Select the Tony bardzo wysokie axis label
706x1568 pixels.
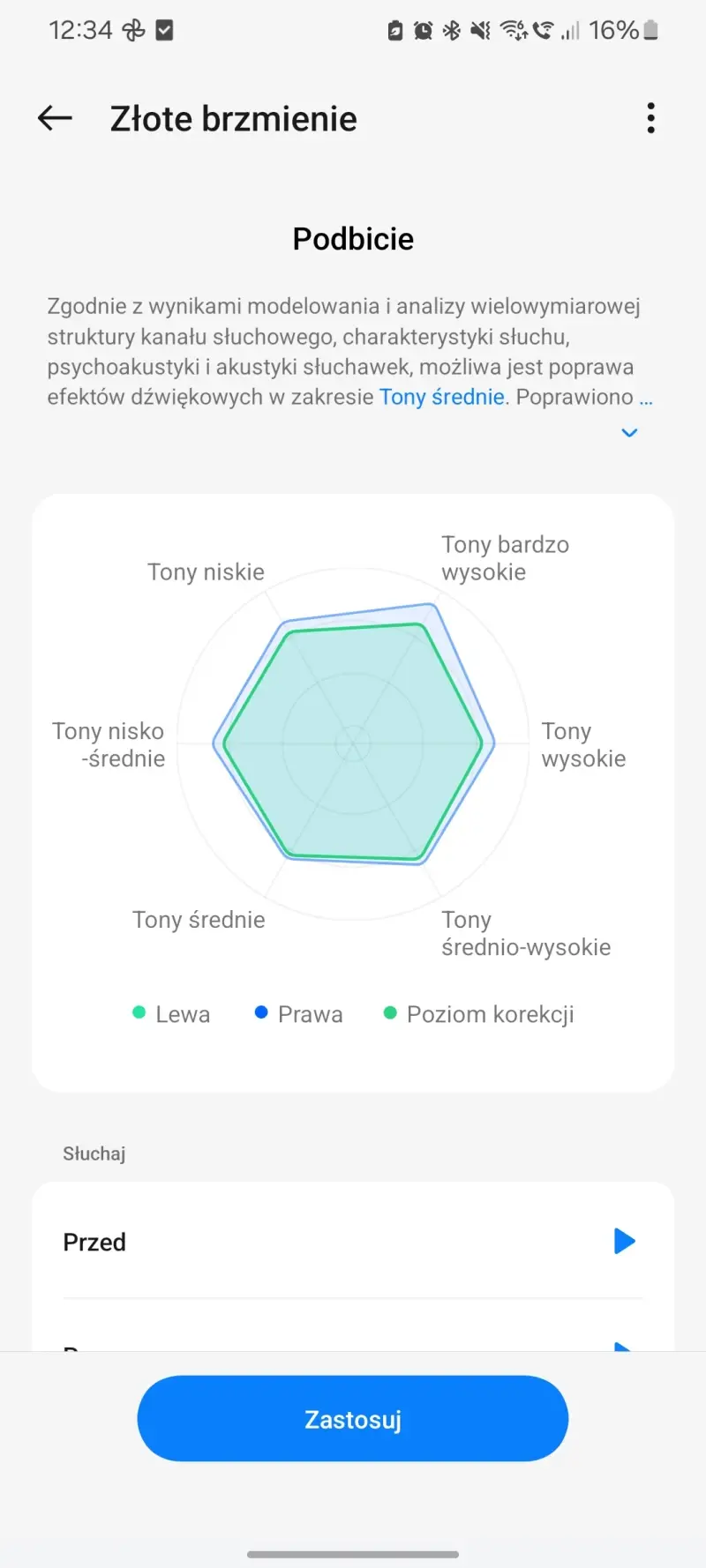pos(505,558)
